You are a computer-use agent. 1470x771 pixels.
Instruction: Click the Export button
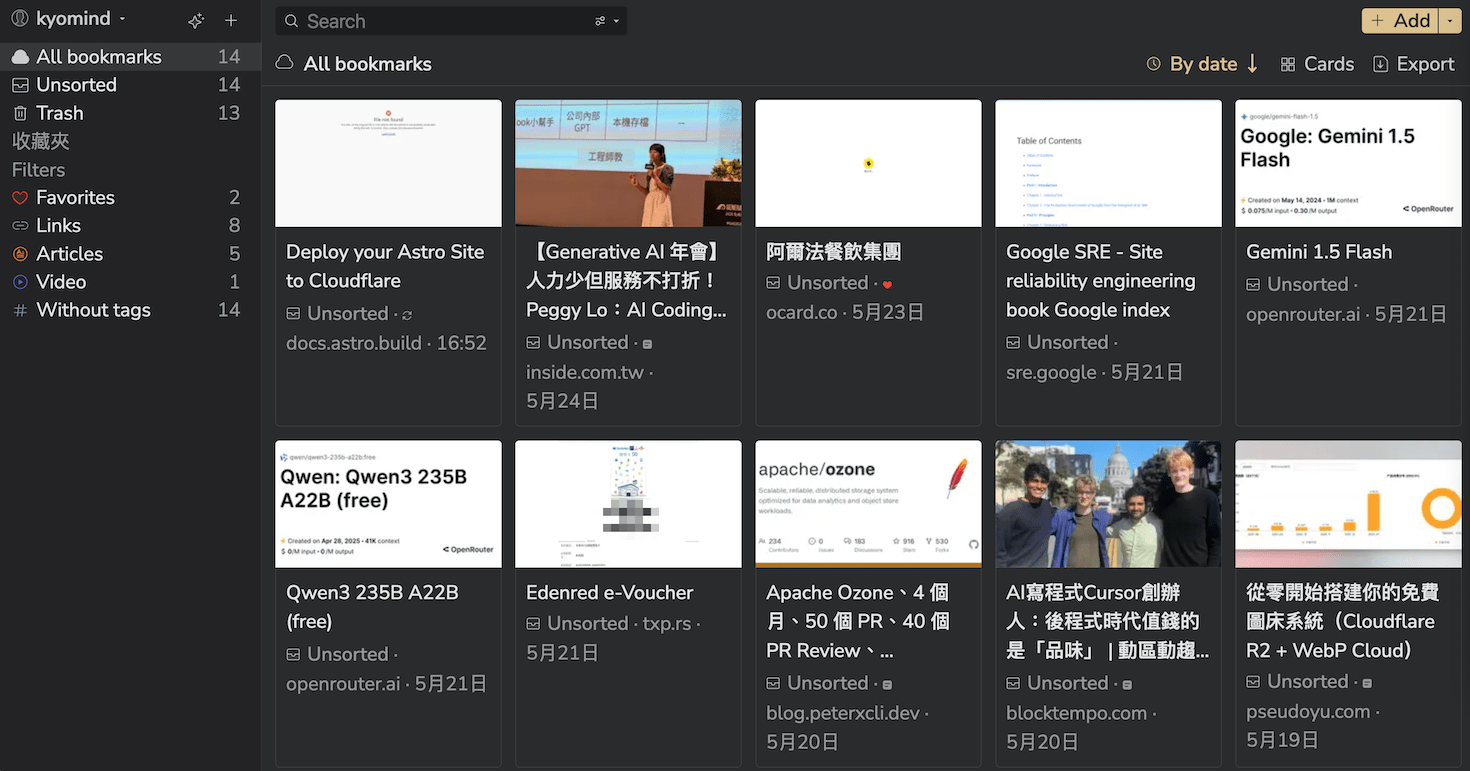coord(1414,64)
